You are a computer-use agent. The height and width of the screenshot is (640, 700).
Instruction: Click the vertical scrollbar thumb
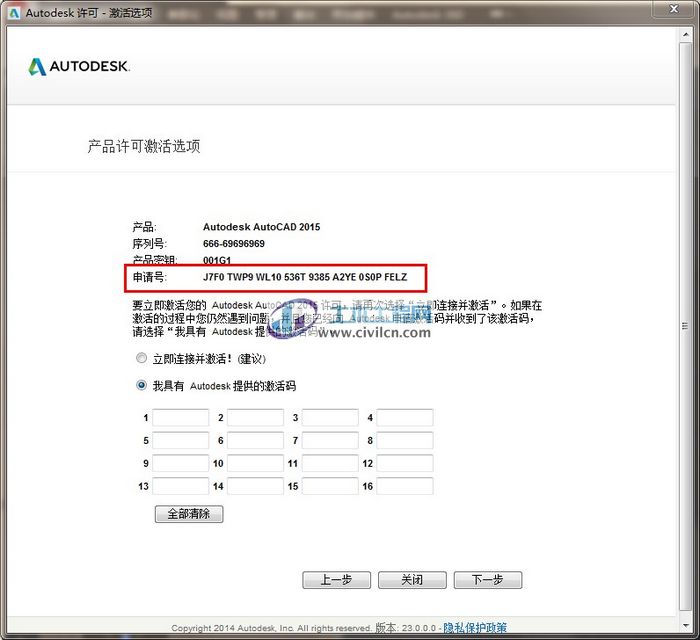pos(686,326)
